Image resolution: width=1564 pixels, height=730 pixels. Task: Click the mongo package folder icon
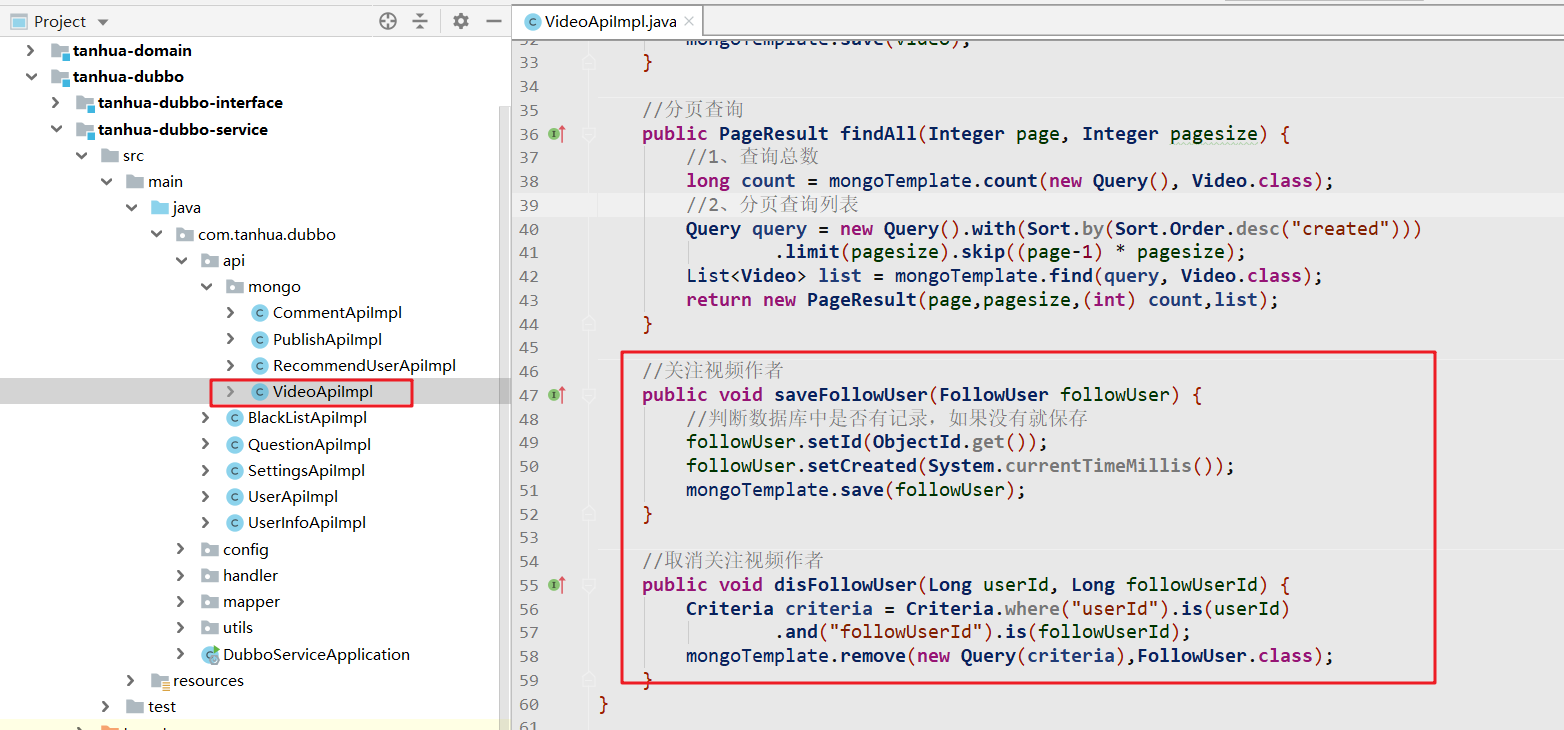[x=235, y=286]
